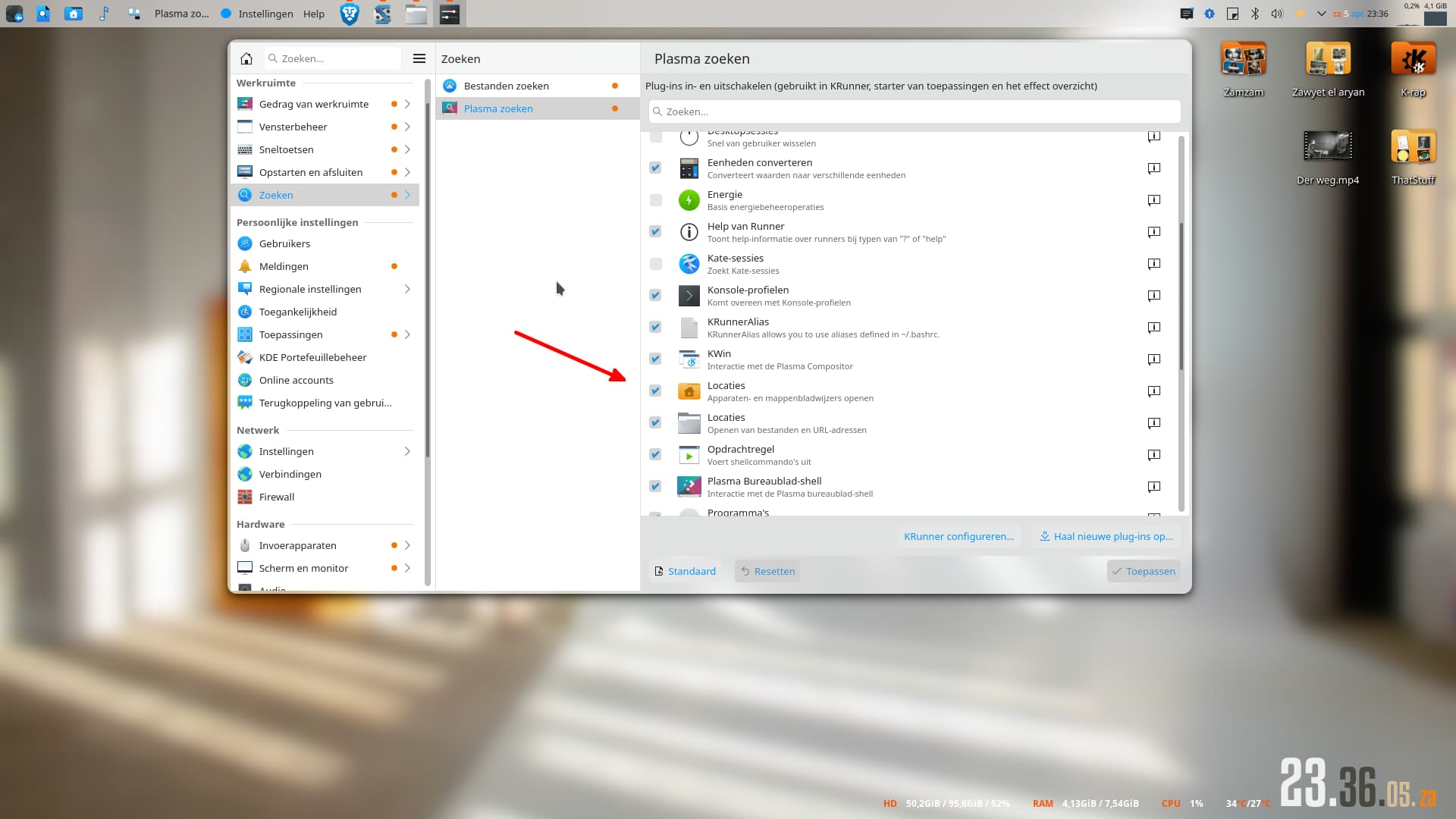
Task: Click the Resetten button
Action: point(767,571)
